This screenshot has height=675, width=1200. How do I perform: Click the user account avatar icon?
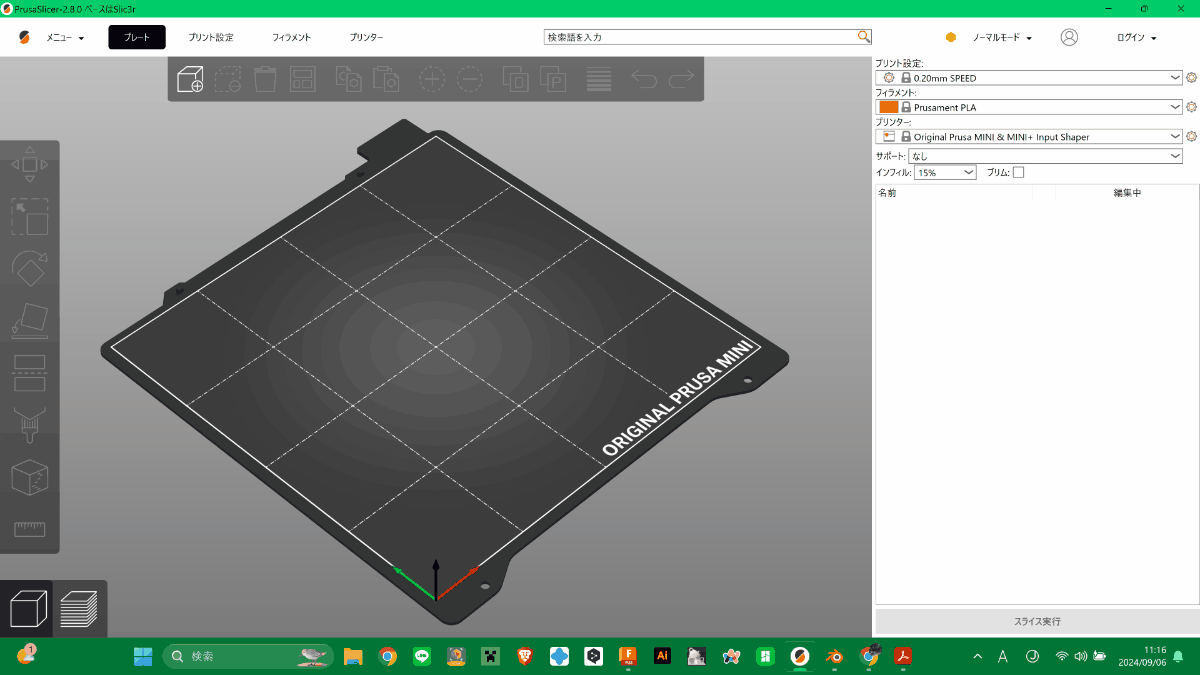(x=1069, y=37)
